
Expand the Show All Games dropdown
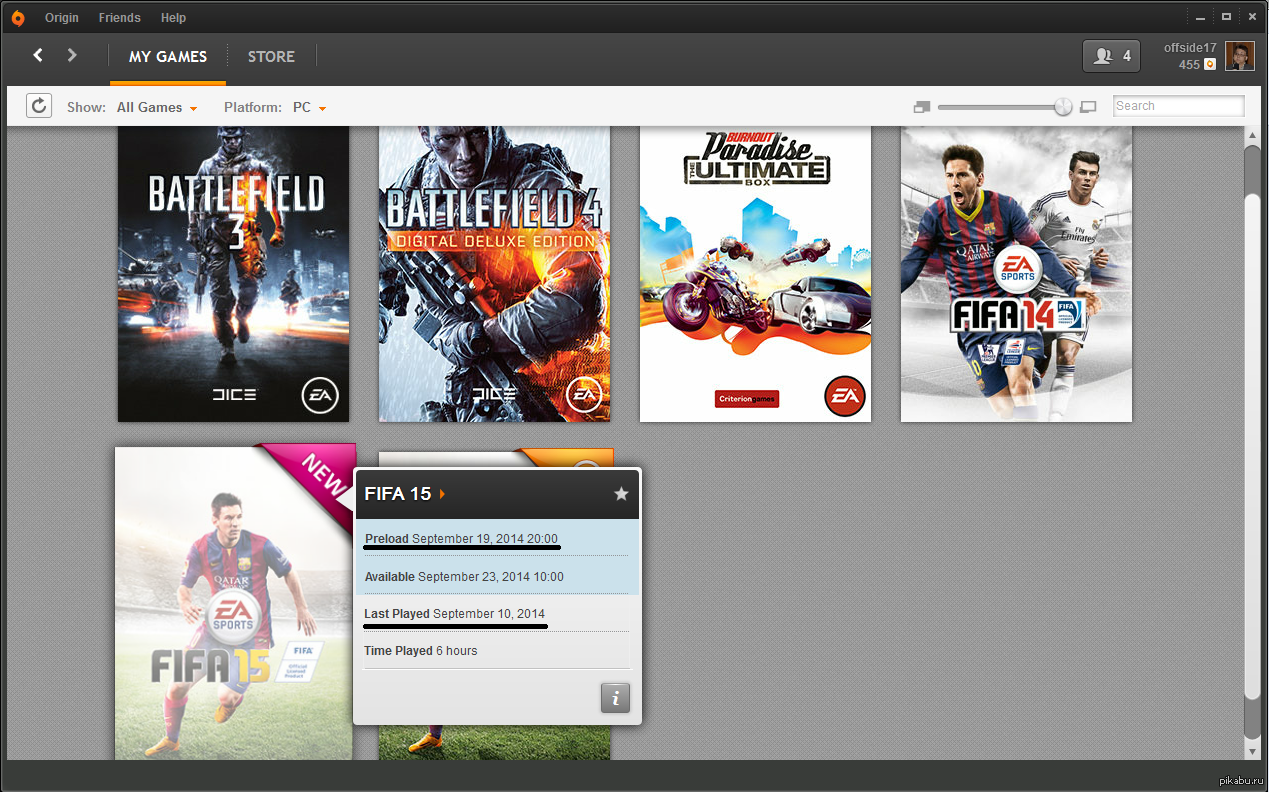point(157,107)
